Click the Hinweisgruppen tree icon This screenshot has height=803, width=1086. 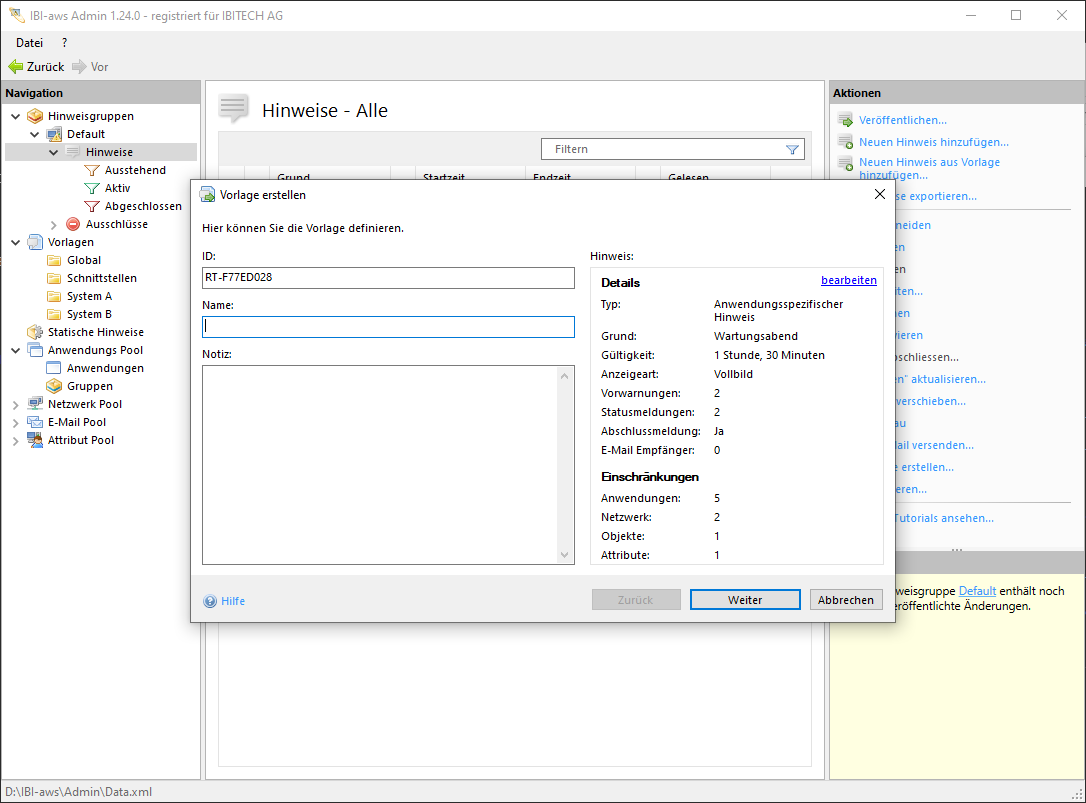[35, 116]
